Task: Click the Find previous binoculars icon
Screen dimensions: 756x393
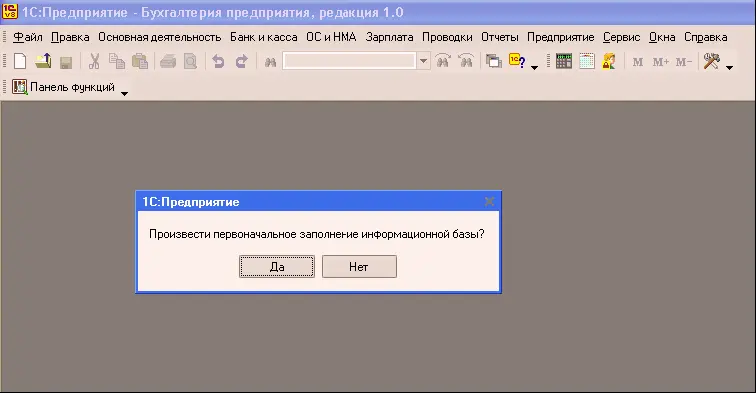Action: point(466,61)
